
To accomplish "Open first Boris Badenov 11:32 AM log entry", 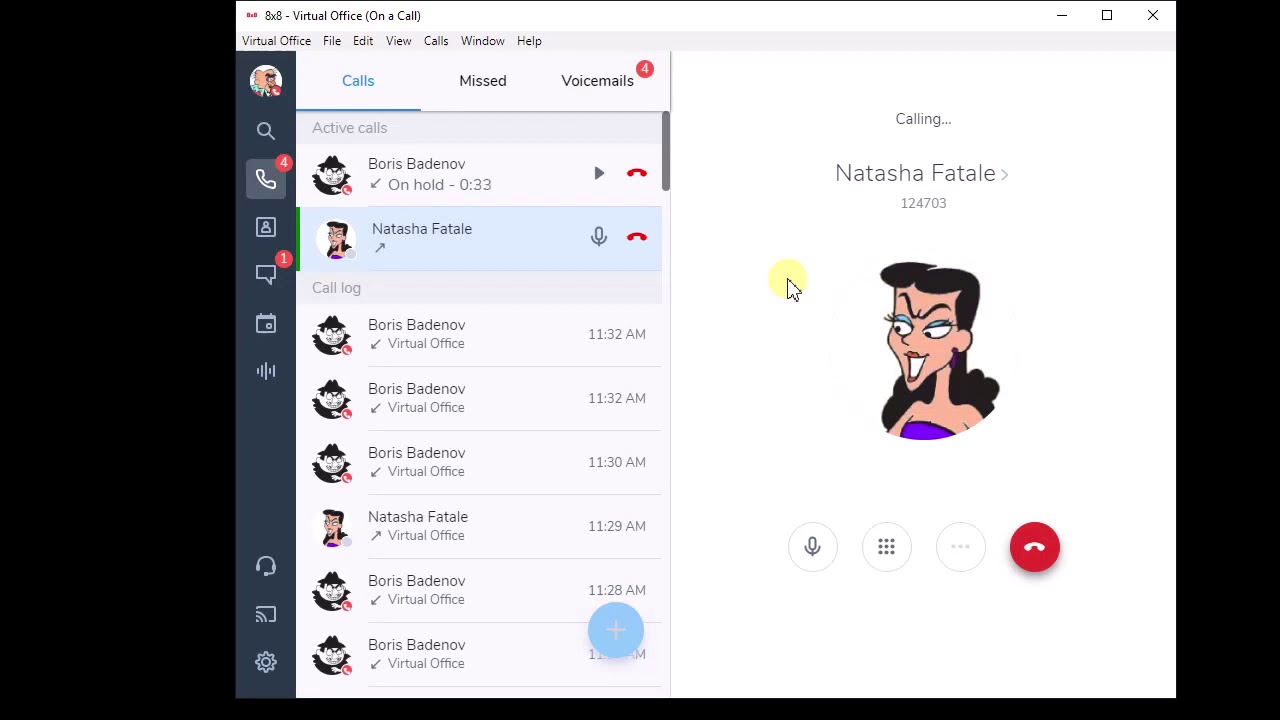I will coord(479,334).
